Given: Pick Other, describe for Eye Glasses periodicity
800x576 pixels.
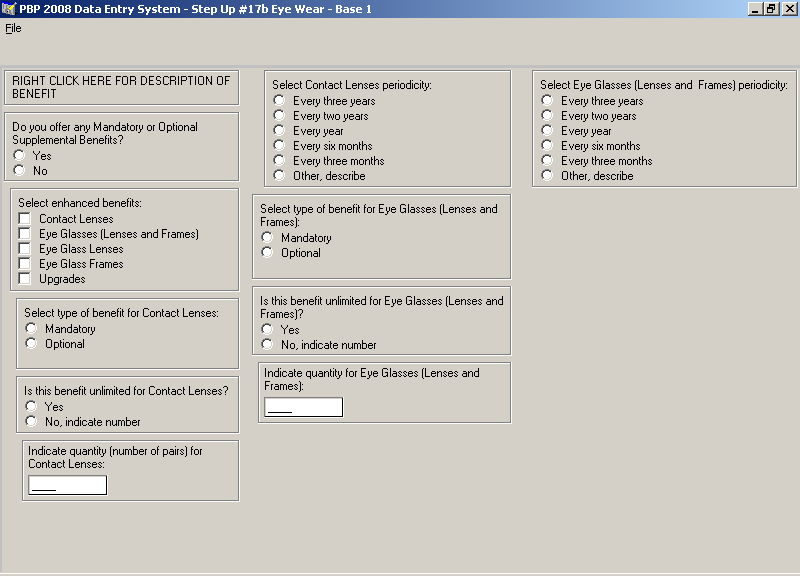Looking at the screenshot, I should coord(547,176).
